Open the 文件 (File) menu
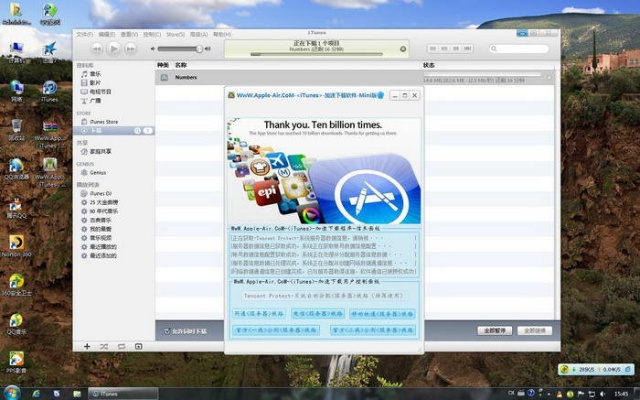 click(83, 33)
